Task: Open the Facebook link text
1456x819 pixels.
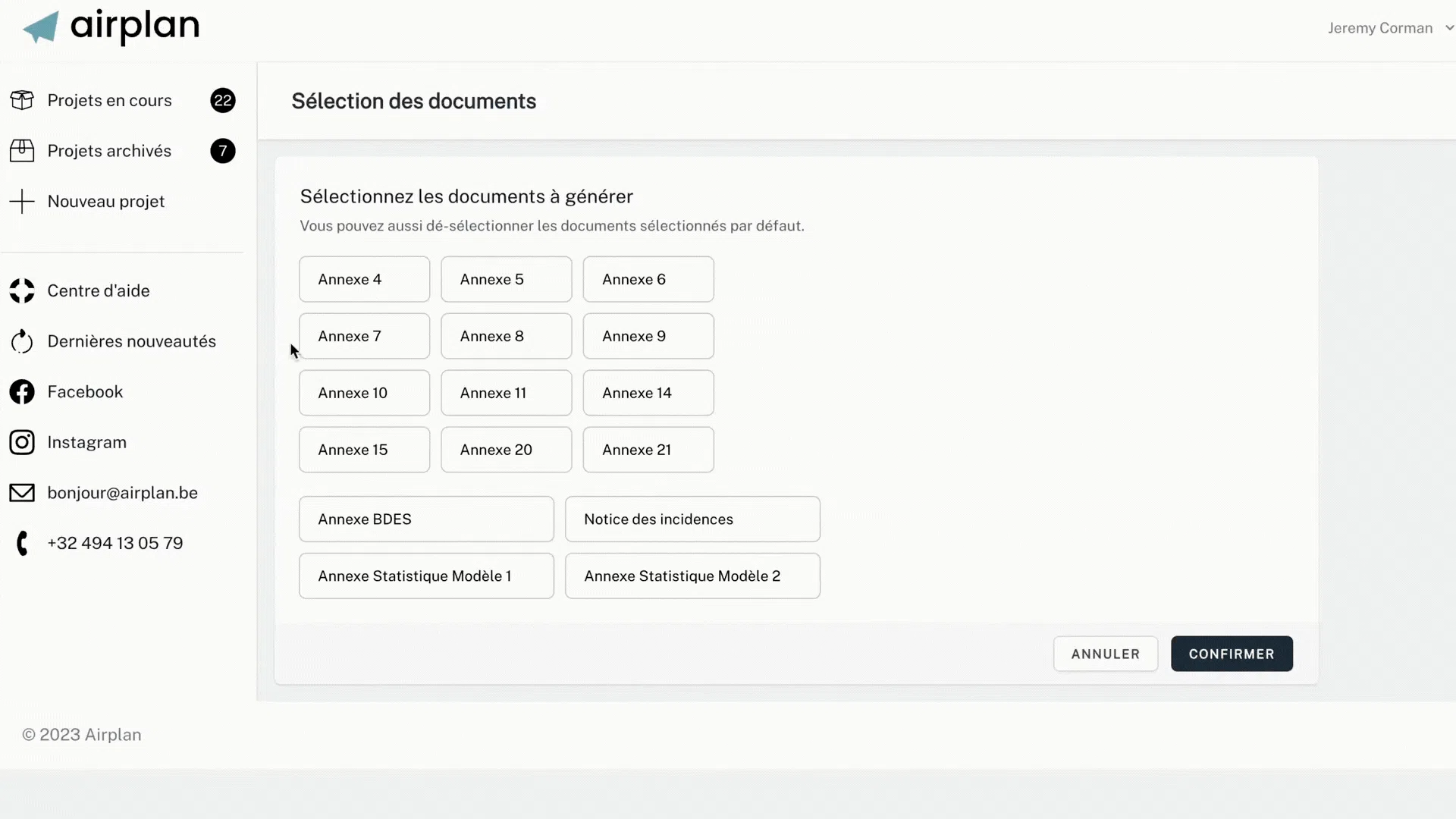Action: (x=85, y=392)
